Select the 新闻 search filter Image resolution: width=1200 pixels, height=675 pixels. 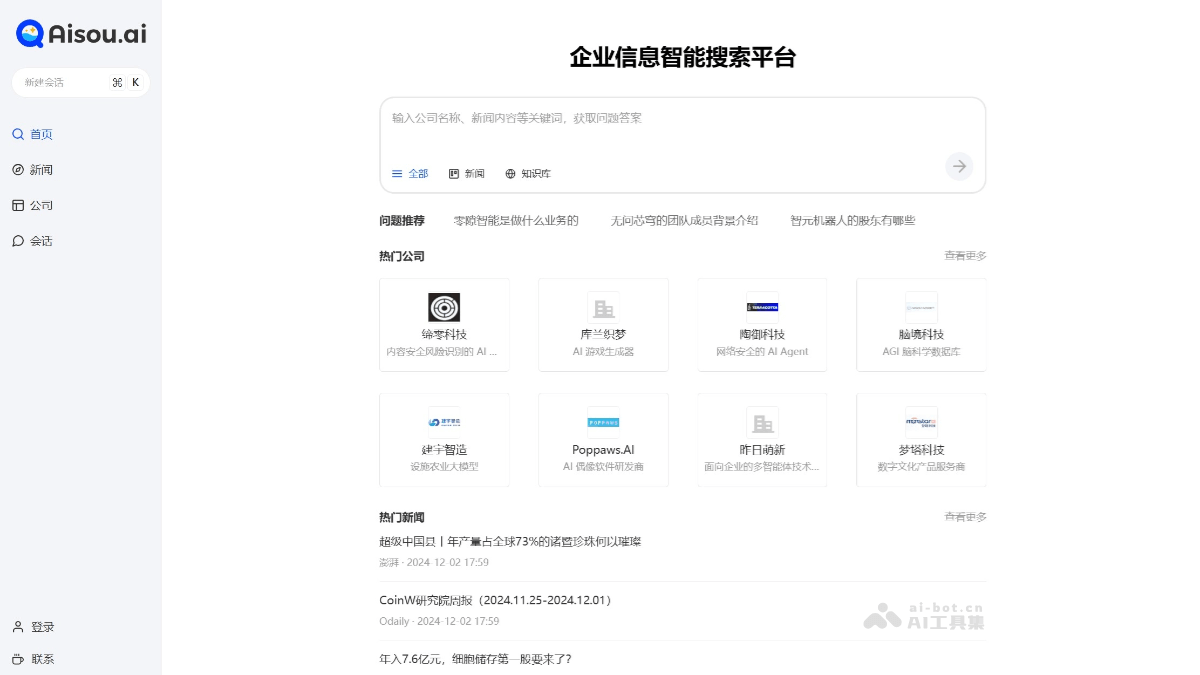pyautogui.click(x=467, y=174)
